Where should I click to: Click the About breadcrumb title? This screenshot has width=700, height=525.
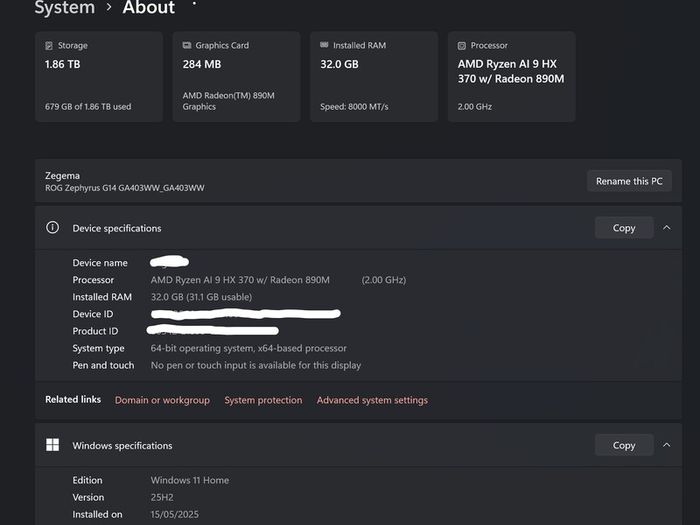click(149, 7)
